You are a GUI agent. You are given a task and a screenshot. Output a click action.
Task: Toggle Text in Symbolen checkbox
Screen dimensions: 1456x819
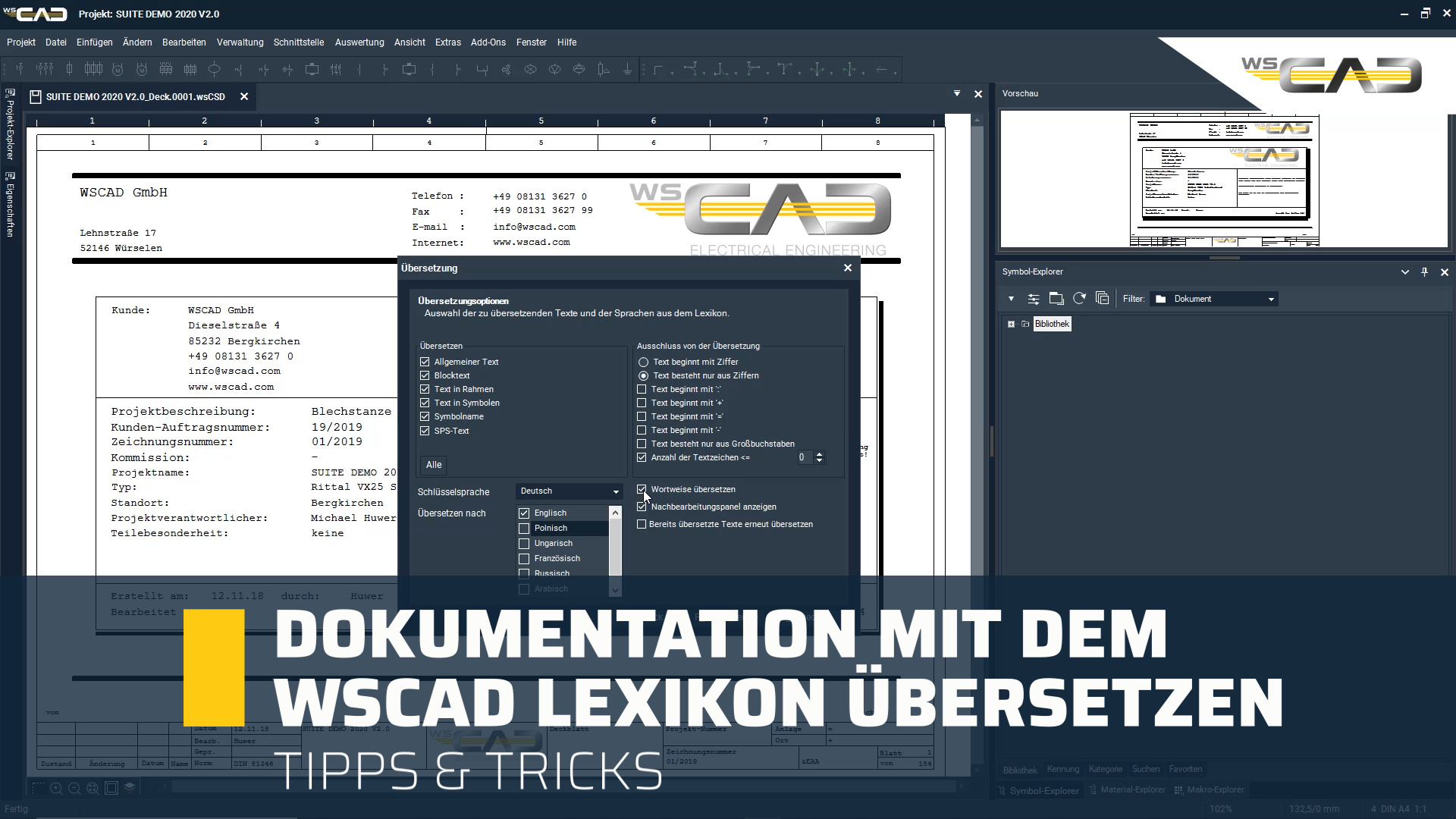click(425, 403)
